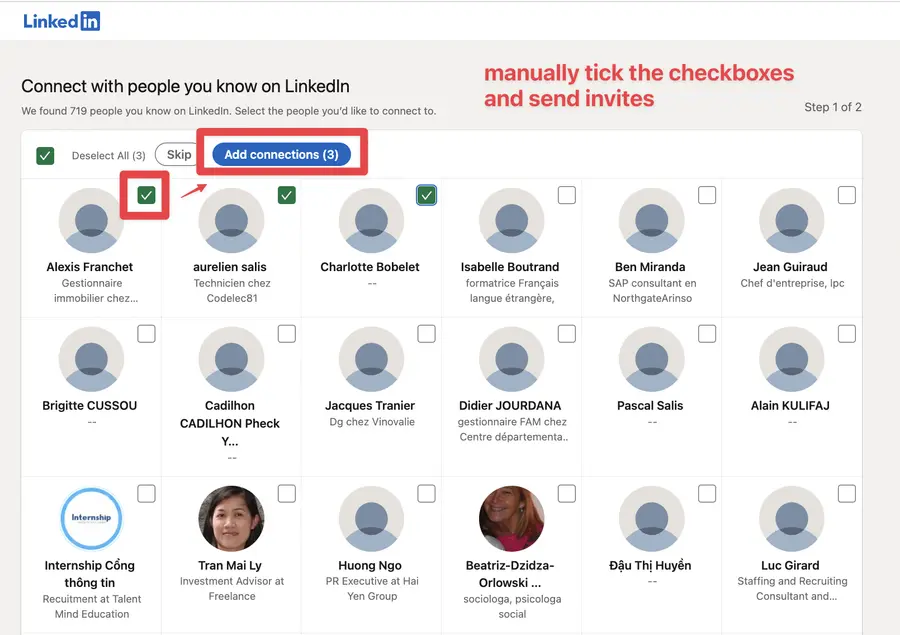900x635 pixels.
Task: Open Tran Mai Ly's profile photo
Action: [x=231, y=519]
